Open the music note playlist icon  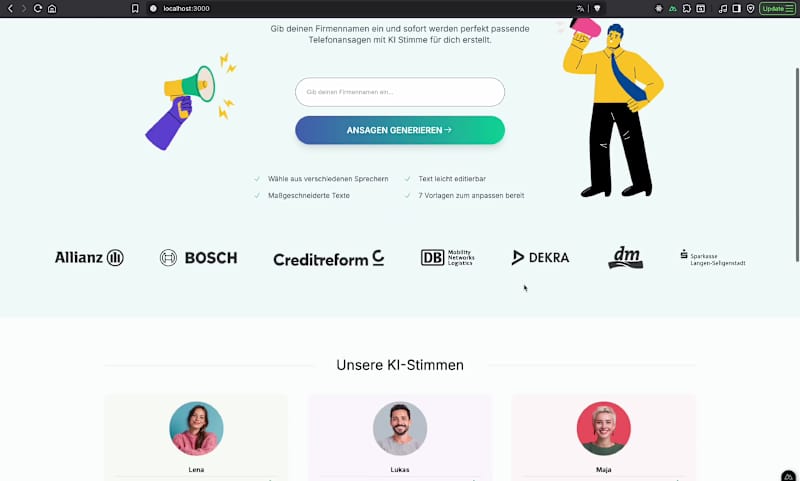722,9
